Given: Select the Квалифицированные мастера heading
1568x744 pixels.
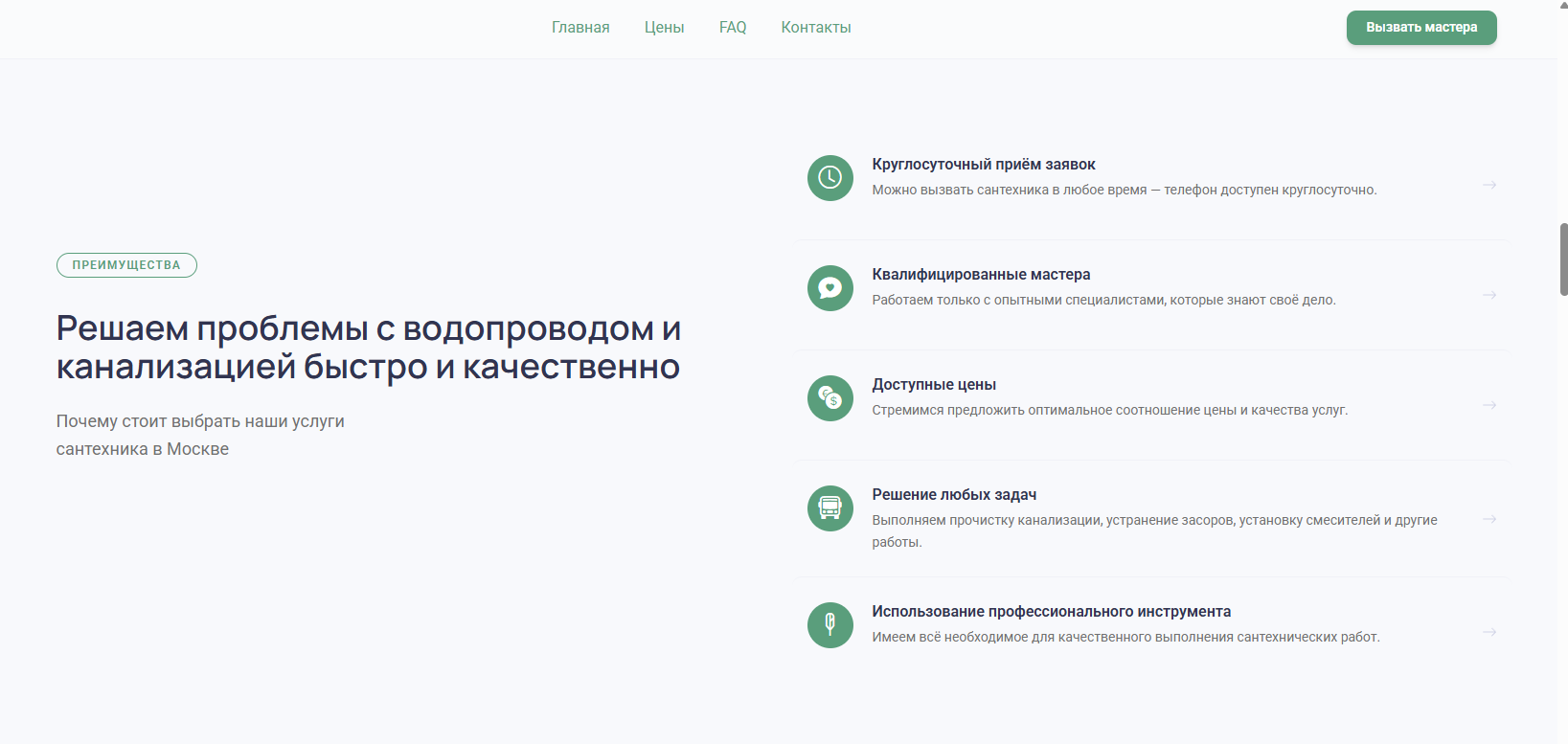Looking at the screenshot, I should pos(981,275).
